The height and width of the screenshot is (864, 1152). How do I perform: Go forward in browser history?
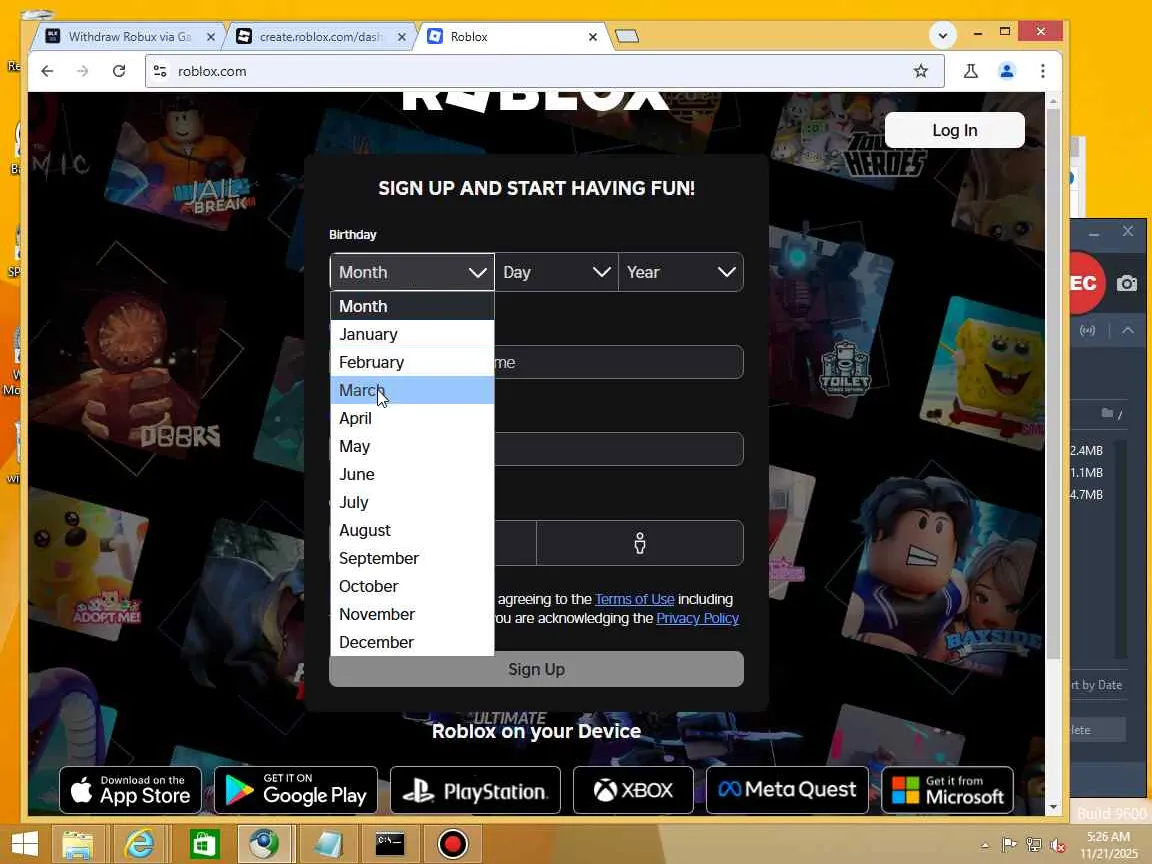coord(82,71)
